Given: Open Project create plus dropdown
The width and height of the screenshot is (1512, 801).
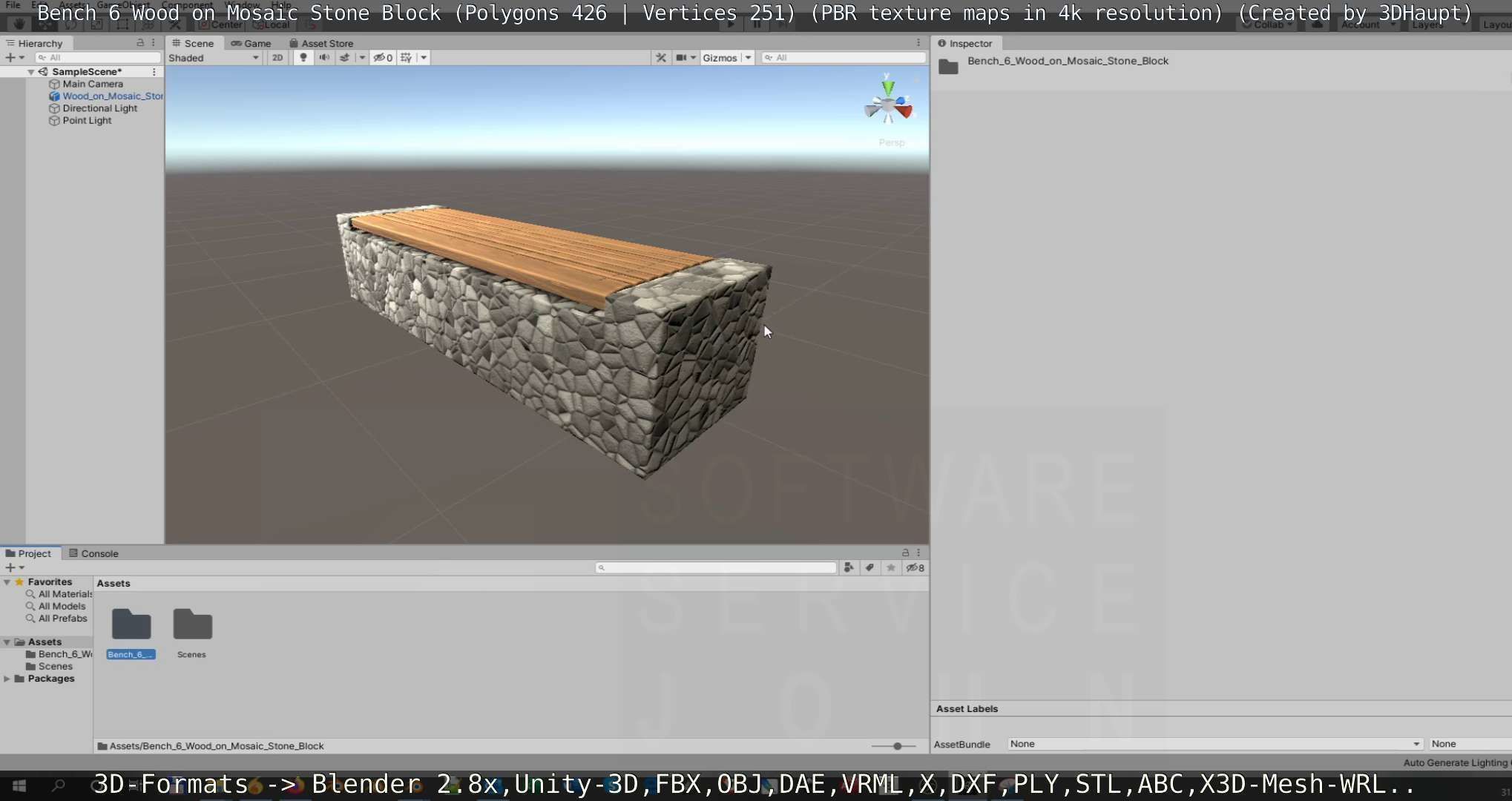Looking at the screenshot, I should point(15,567).
